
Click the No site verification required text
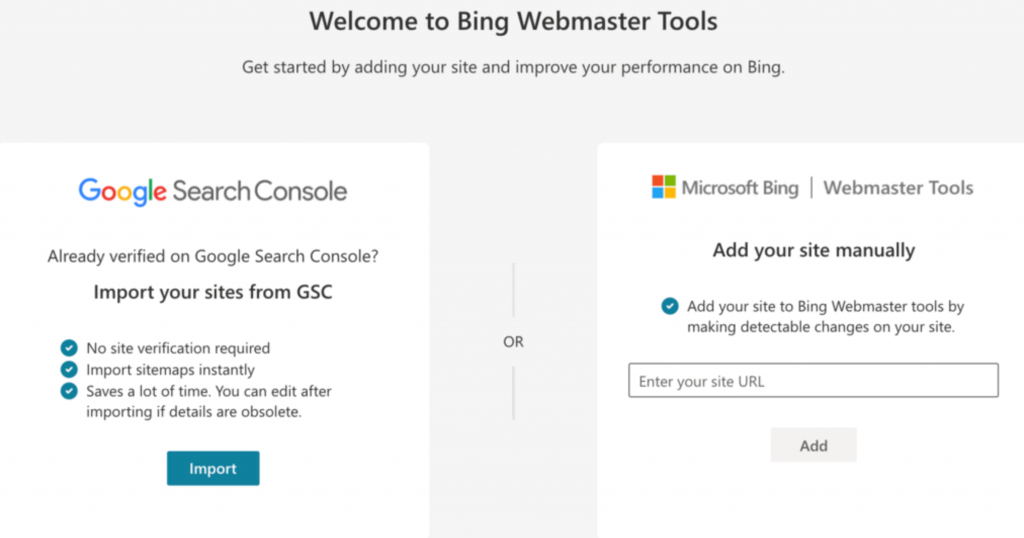(x=178, y=348)
